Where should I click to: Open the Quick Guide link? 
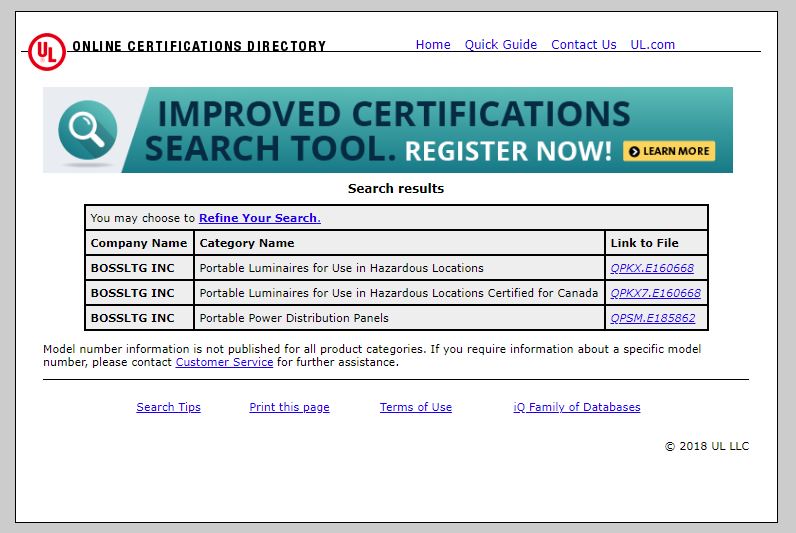point(501,45)
